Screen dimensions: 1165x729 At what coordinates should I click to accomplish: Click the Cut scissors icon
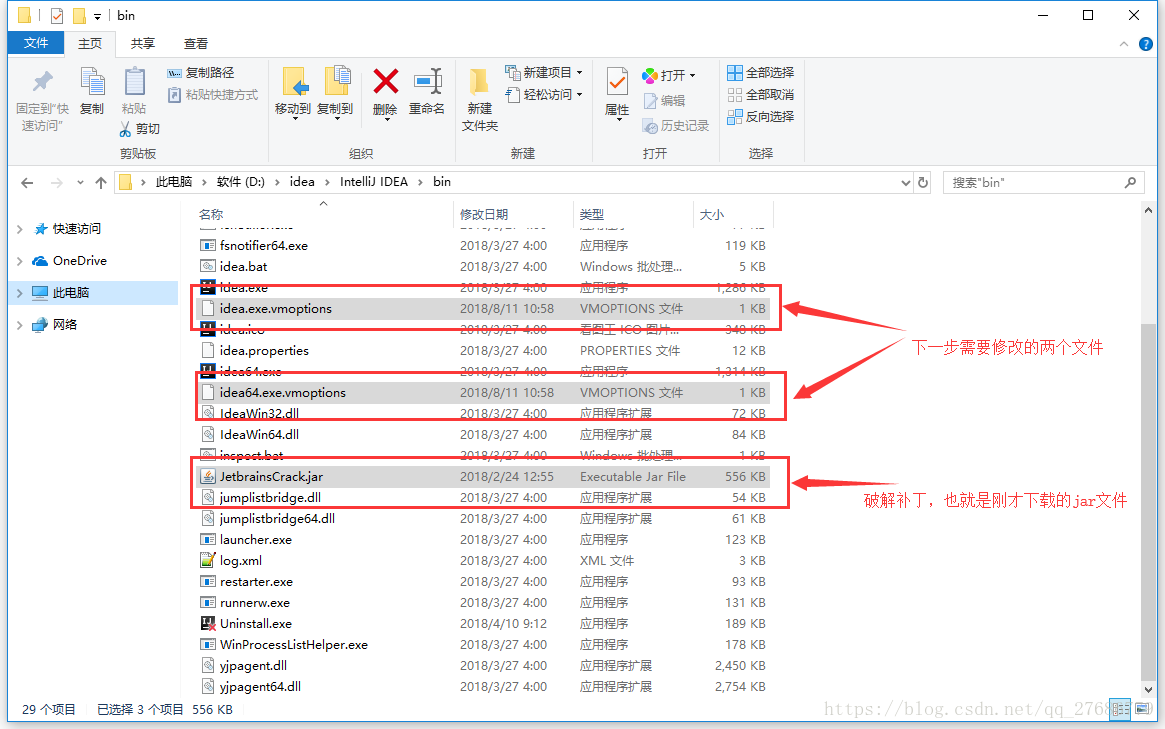tap(125, 129)
